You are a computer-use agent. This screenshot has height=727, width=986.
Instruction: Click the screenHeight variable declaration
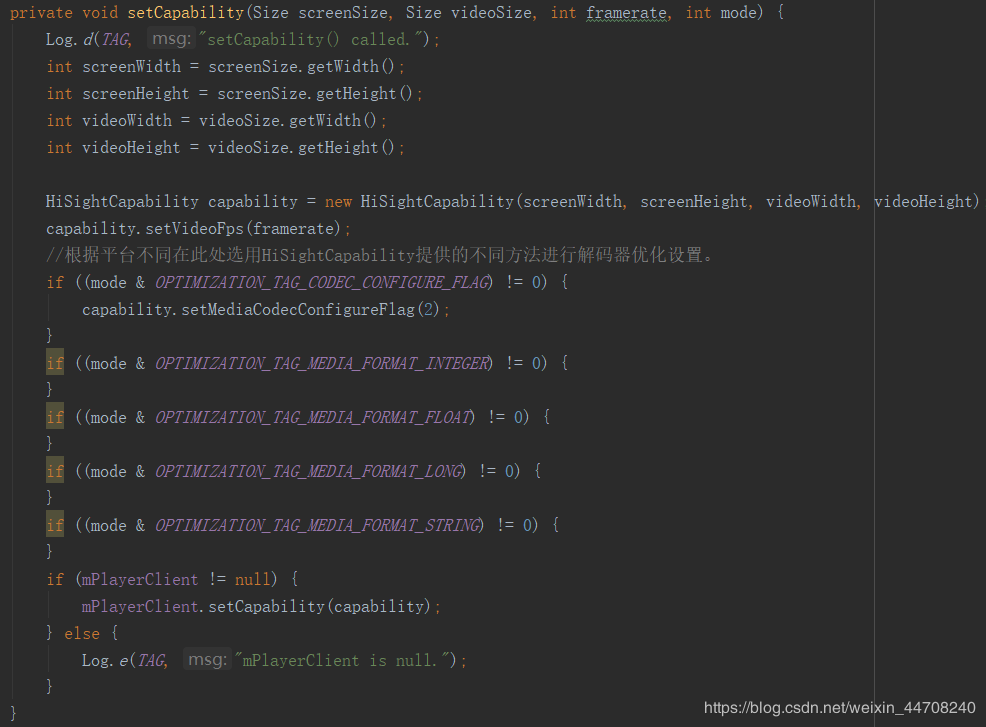click(x=135, y=94)
